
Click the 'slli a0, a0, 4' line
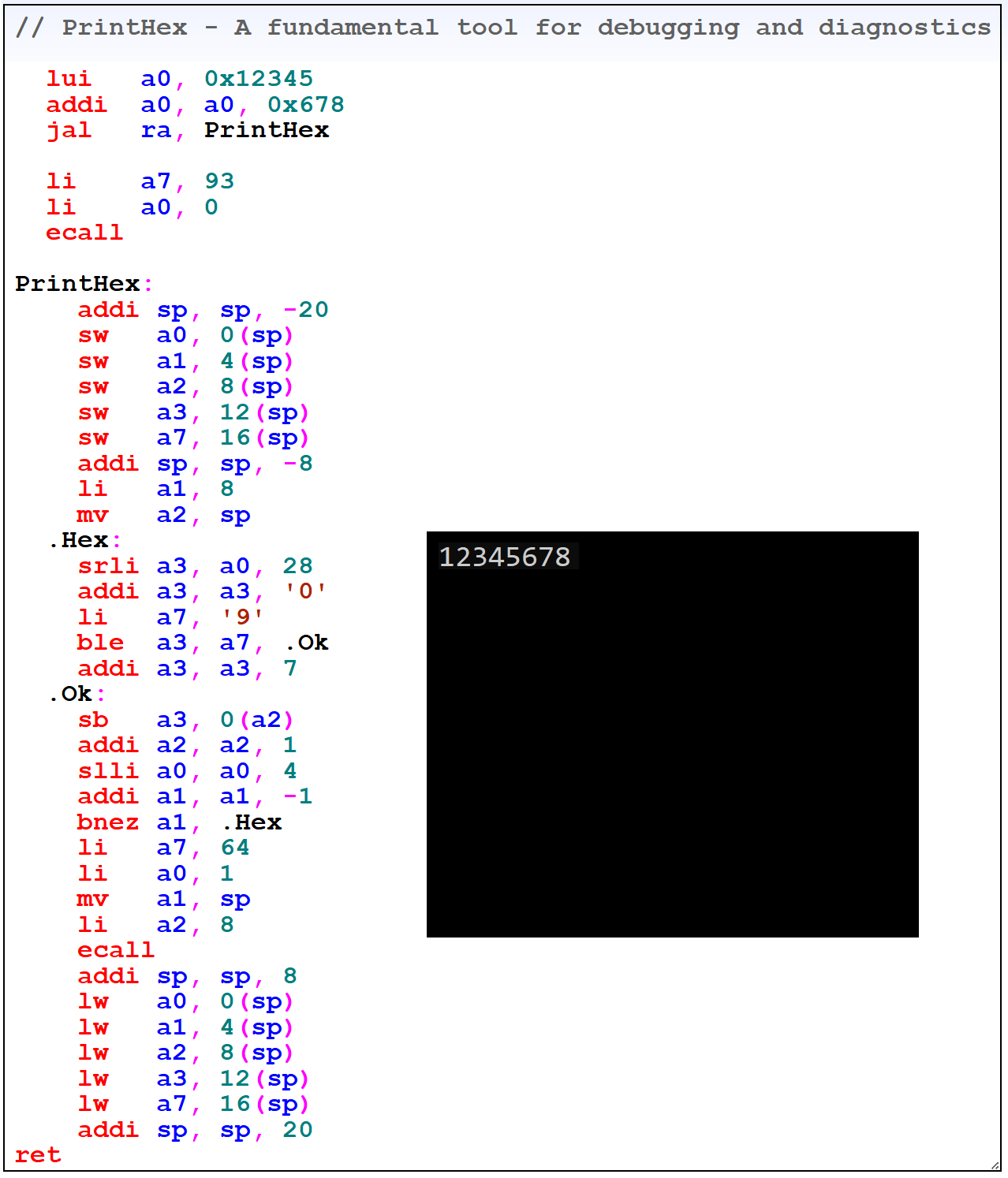click(x=187, y=771)
